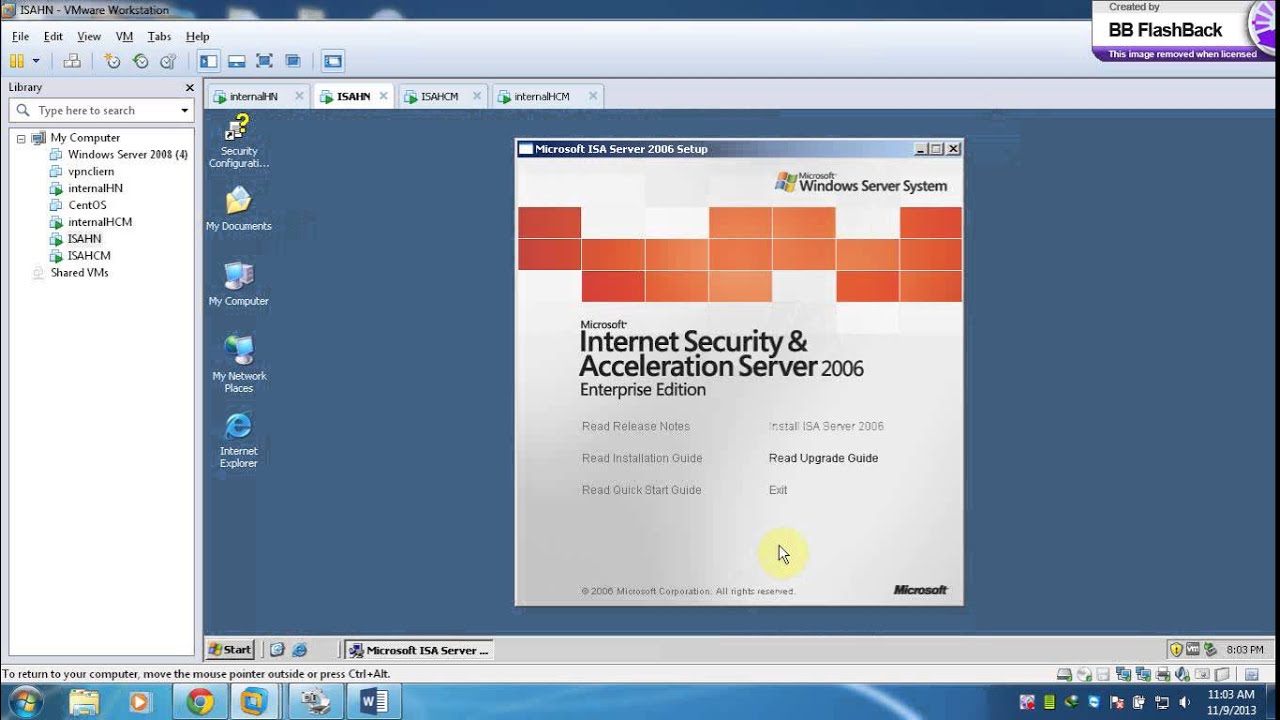Click Exit in ISA Setup
Image resolution: width=1280 pixels, height=720 pixels.
[x=778, y=490]
